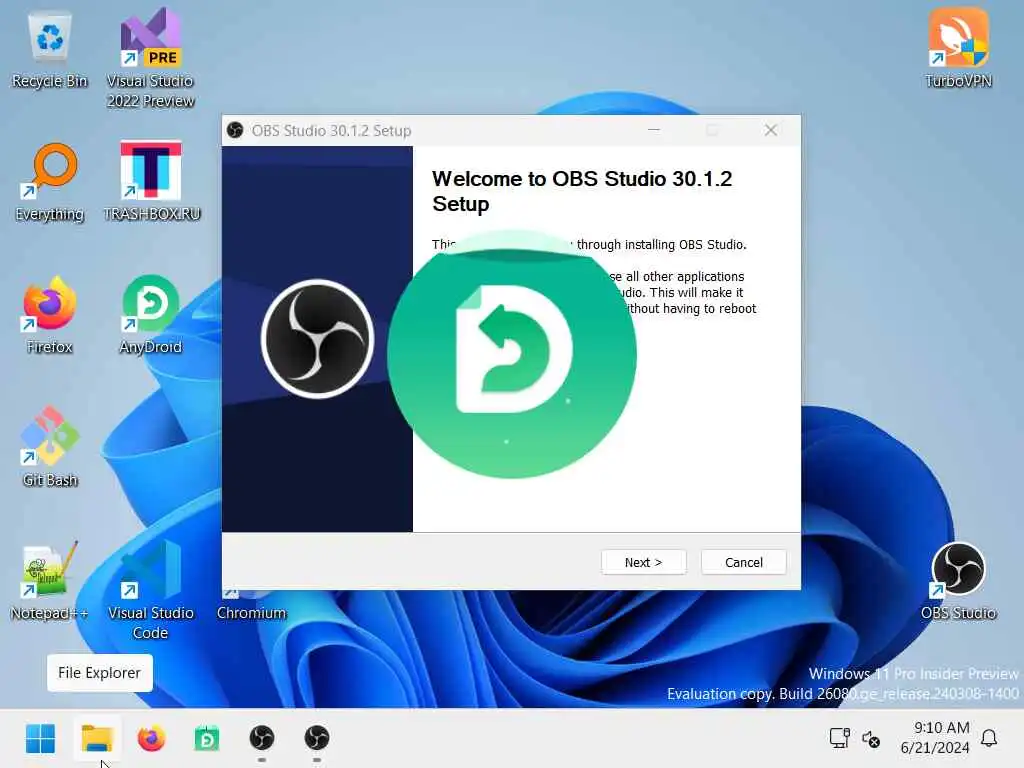Click the OBS logo in setup title bar
This screenshot has height=768, width=1024.
pyautogui.click(x=235, y=131)
